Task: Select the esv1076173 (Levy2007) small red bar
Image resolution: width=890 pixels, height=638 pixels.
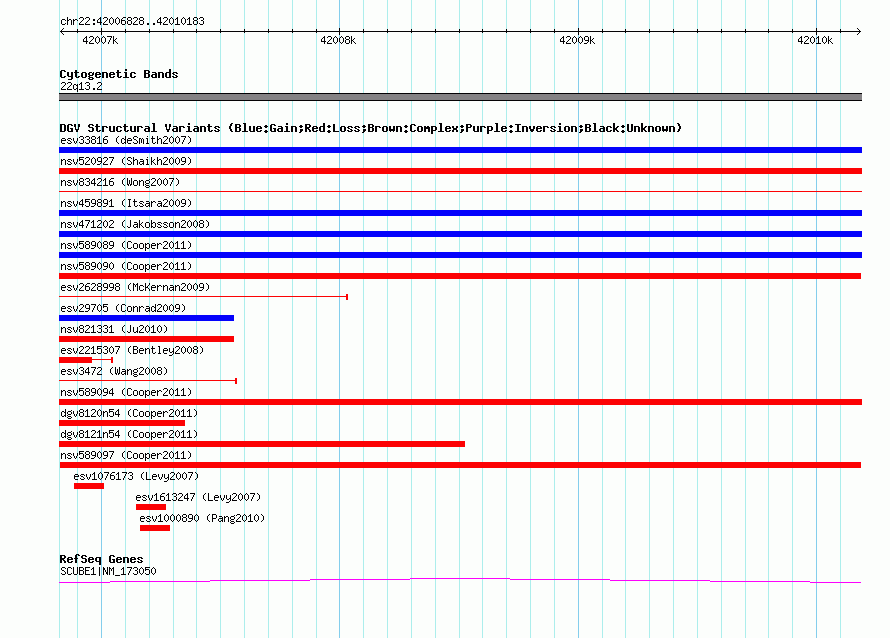Action: (89, 486)
